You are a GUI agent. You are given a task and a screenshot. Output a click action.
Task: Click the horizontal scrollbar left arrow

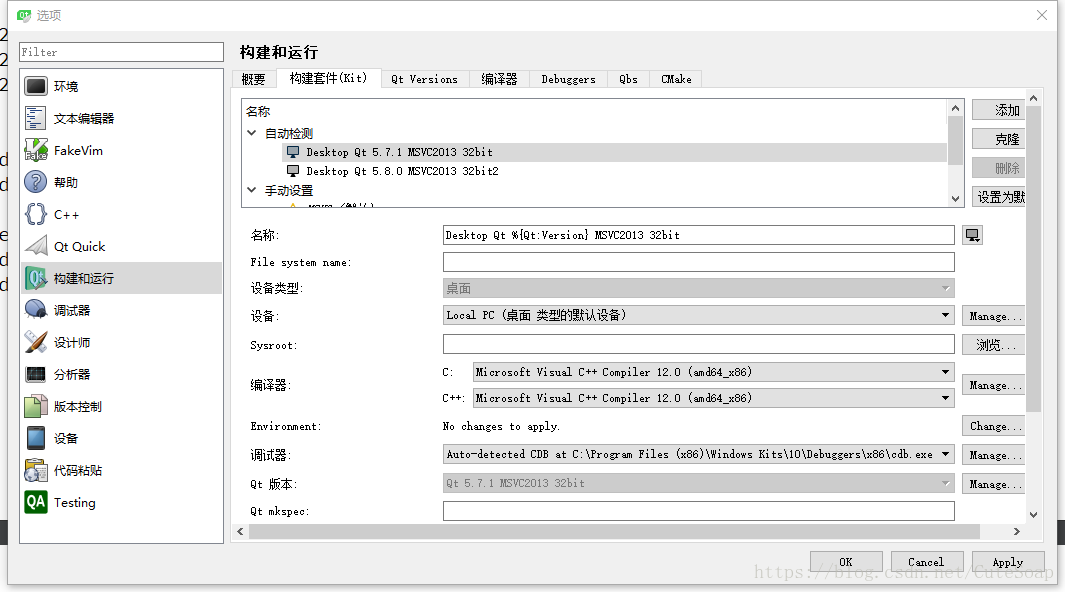[240, 532]
